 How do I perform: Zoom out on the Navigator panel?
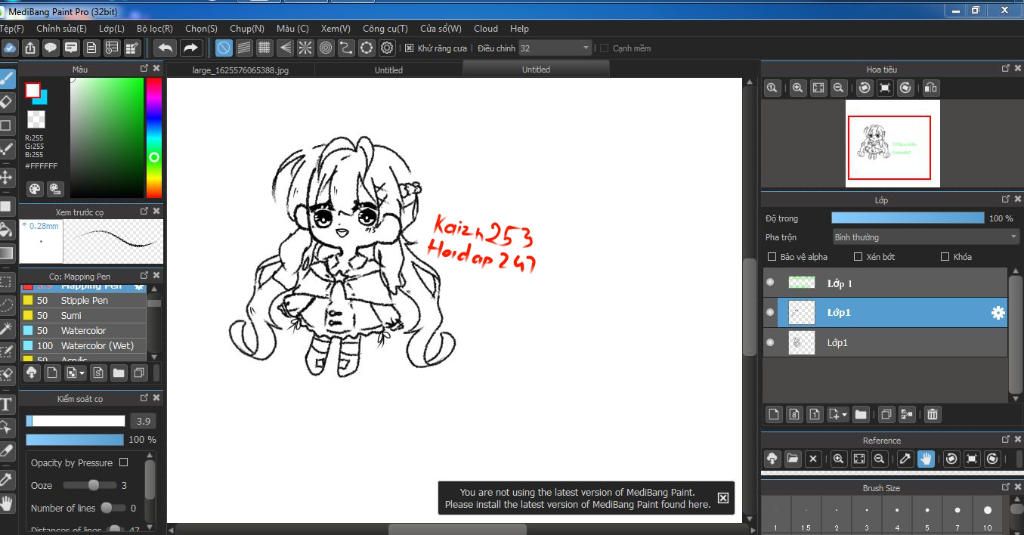coord(839,88)
